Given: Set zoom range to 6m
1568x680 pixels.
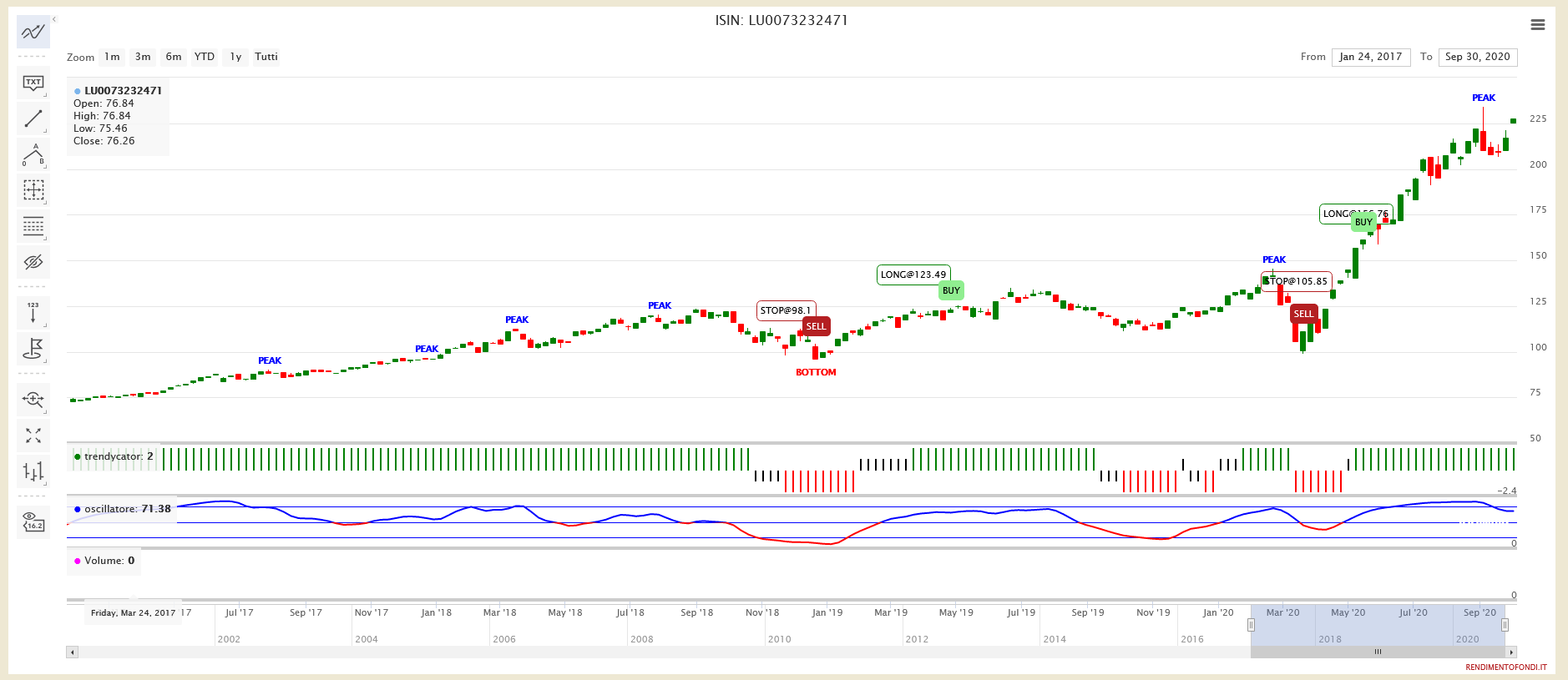Looking at the screenshot, I should pos(173,57).
